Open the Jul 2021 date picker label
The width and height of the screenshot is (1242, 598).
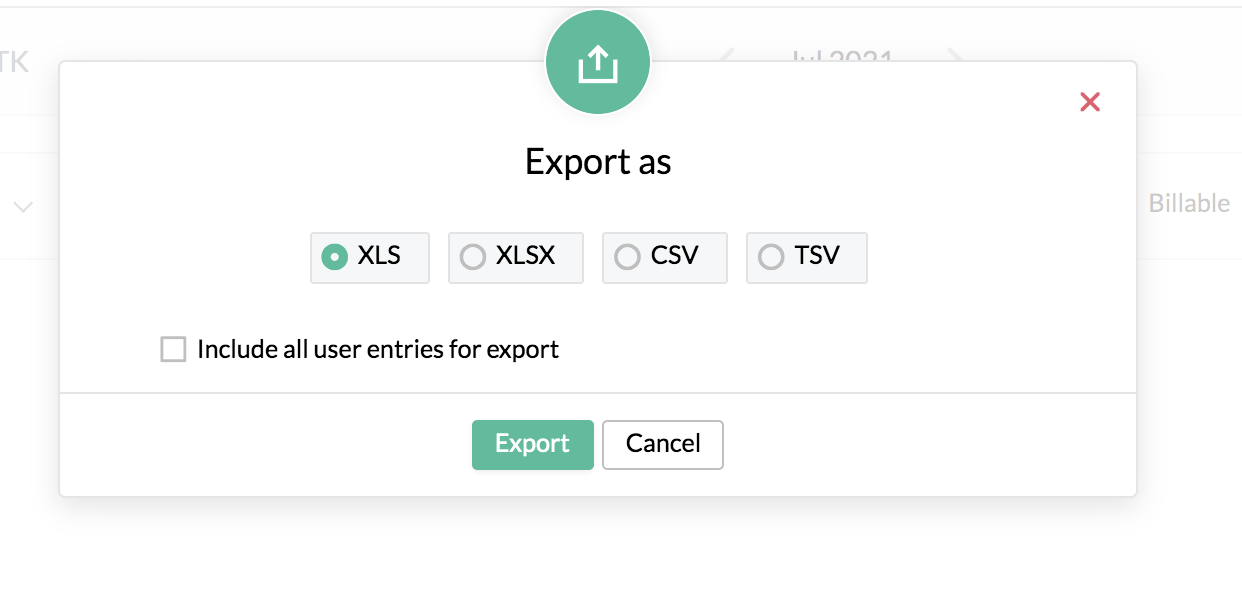click(841, 56)
